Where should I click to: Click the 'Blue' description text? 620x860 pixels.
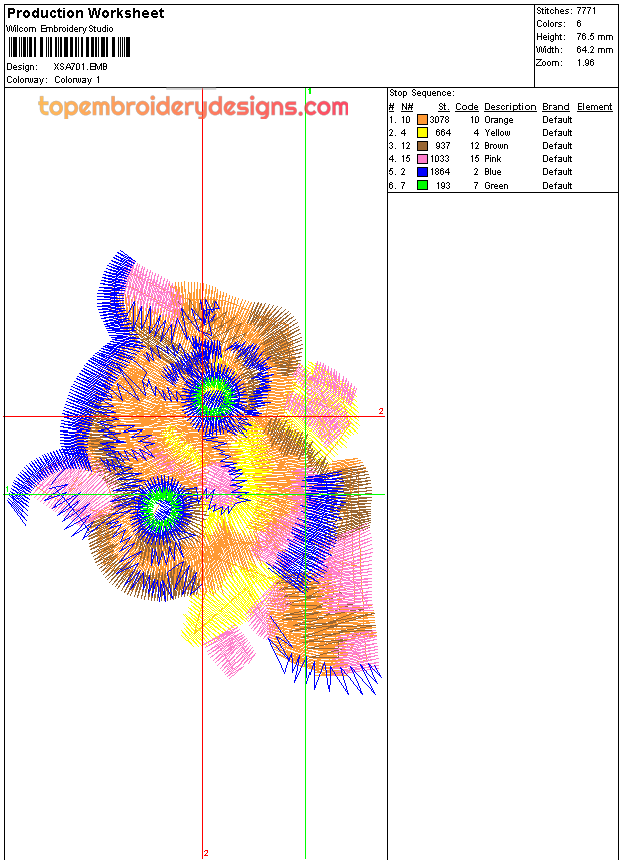tap(493, 172)
